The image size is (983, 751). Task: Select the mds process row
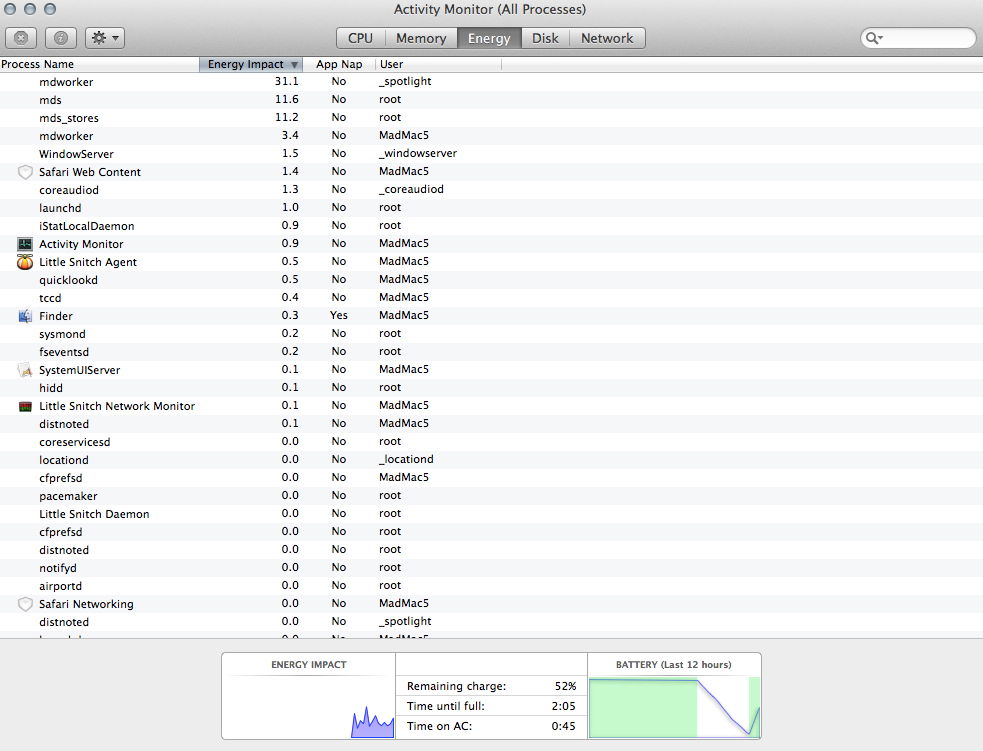(x=492, y=100)
